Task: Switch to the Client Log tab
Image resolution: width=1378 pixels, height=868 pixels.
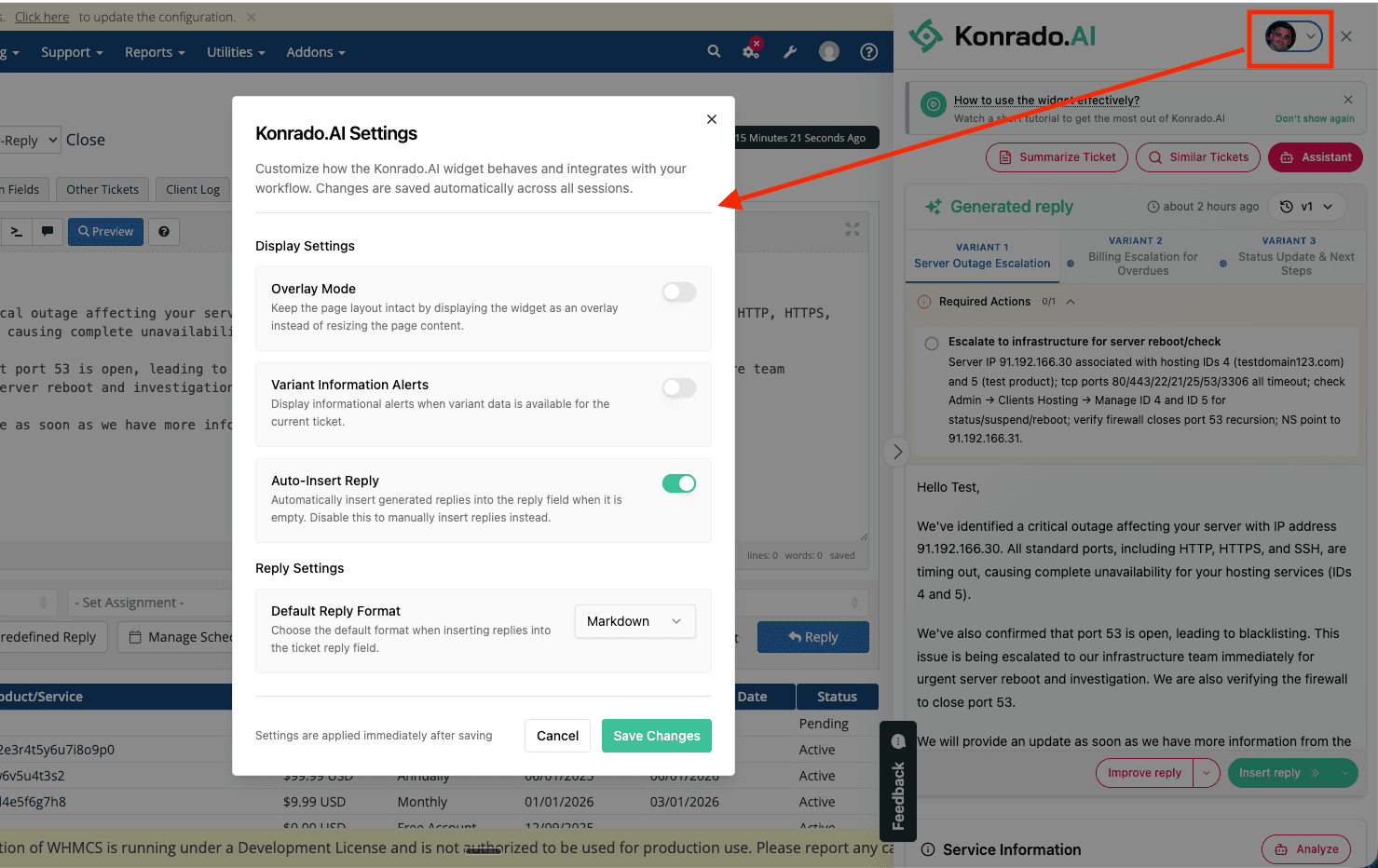Action: (x=193, y=189)
